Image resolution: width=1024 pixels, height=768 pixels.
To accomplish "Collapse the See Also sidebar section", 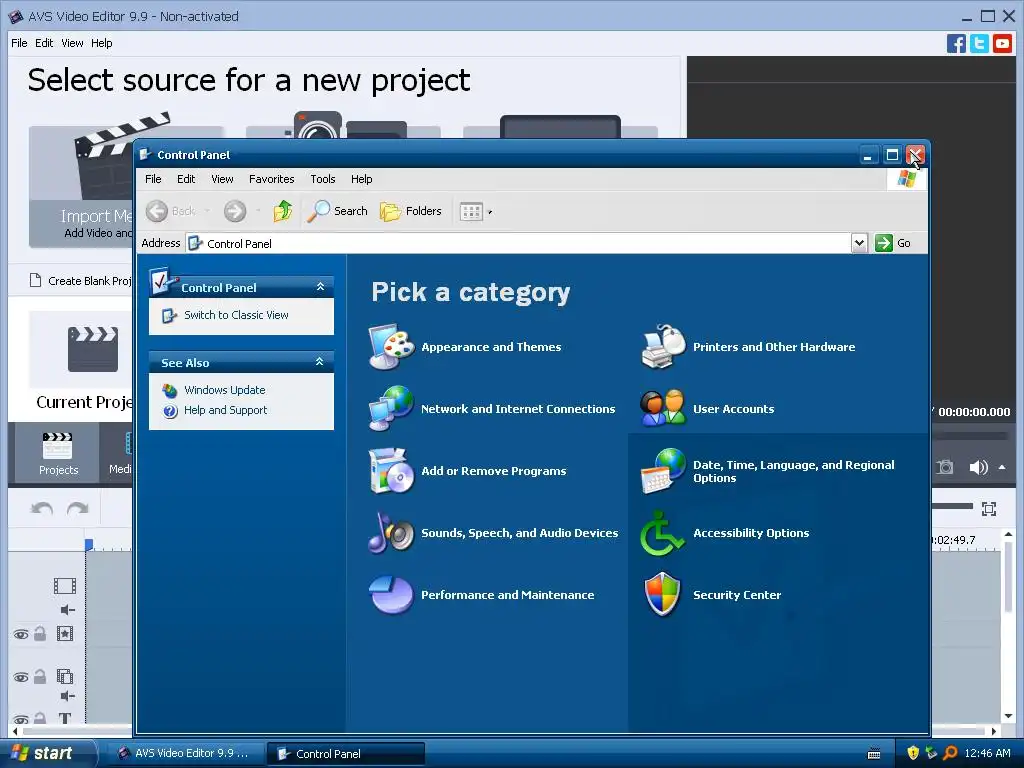I will pos(319,362).
